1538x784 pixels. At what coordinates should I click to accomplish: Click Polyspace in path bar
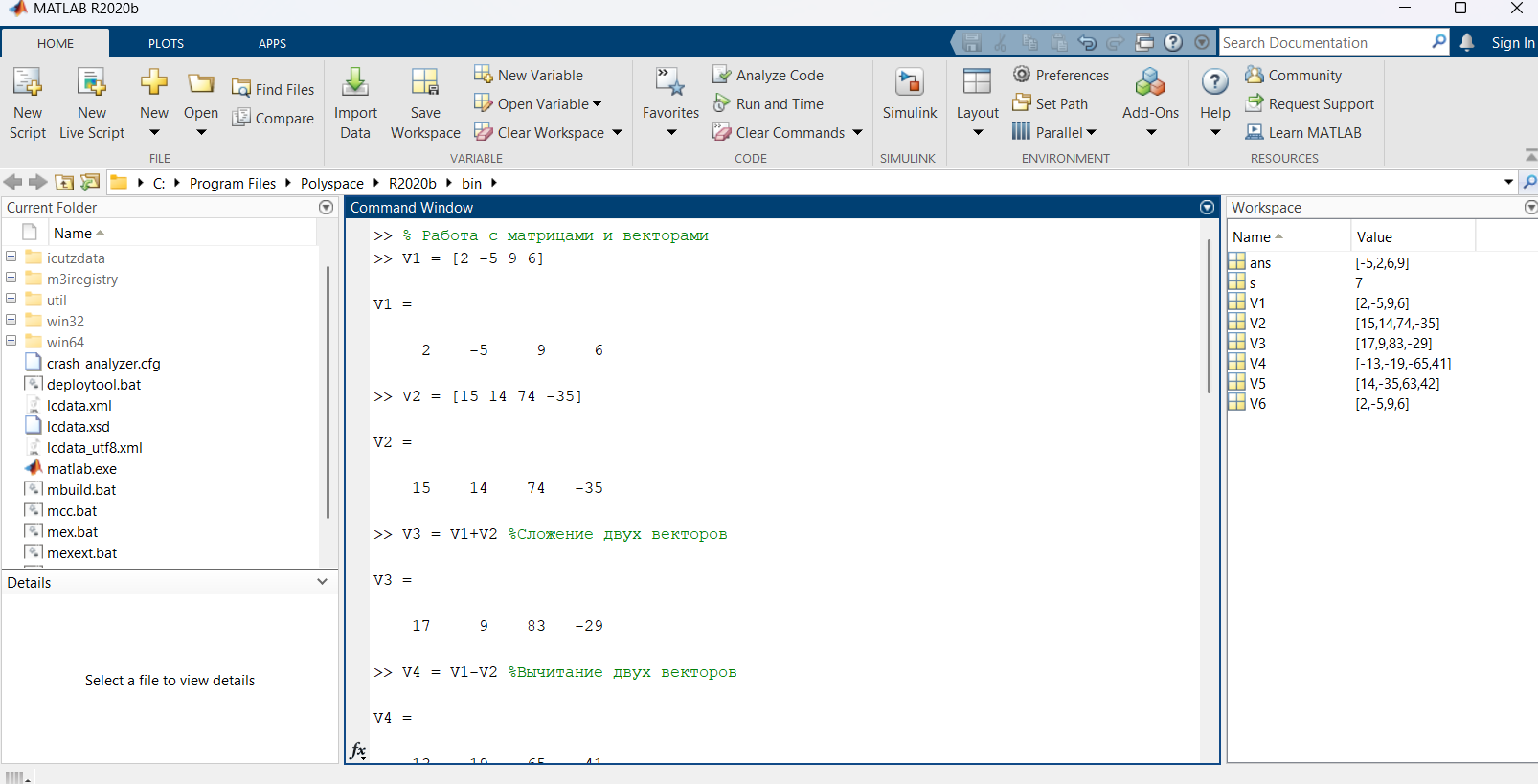(x=332, y=183)
